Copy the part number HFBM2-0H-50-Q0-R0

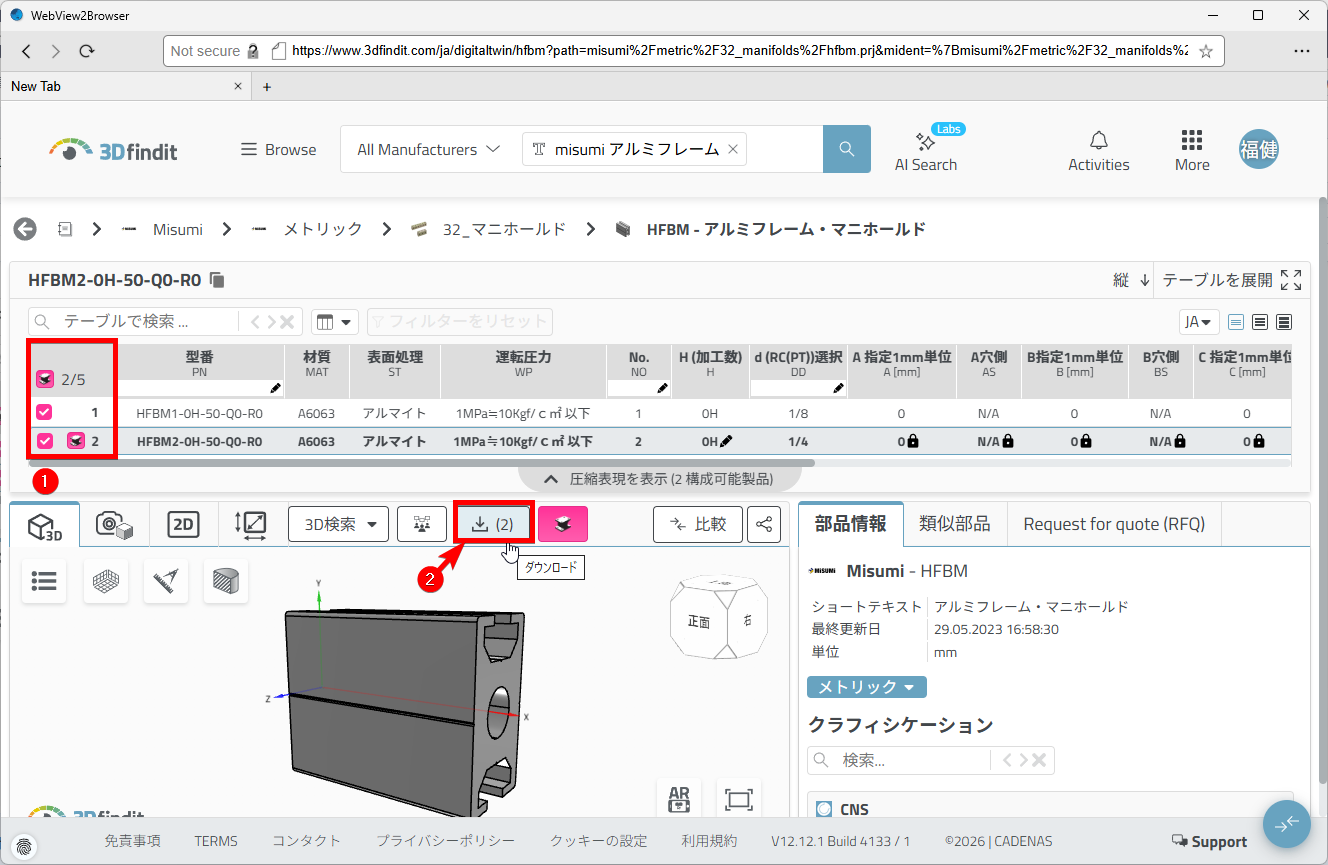pos(218,280)
